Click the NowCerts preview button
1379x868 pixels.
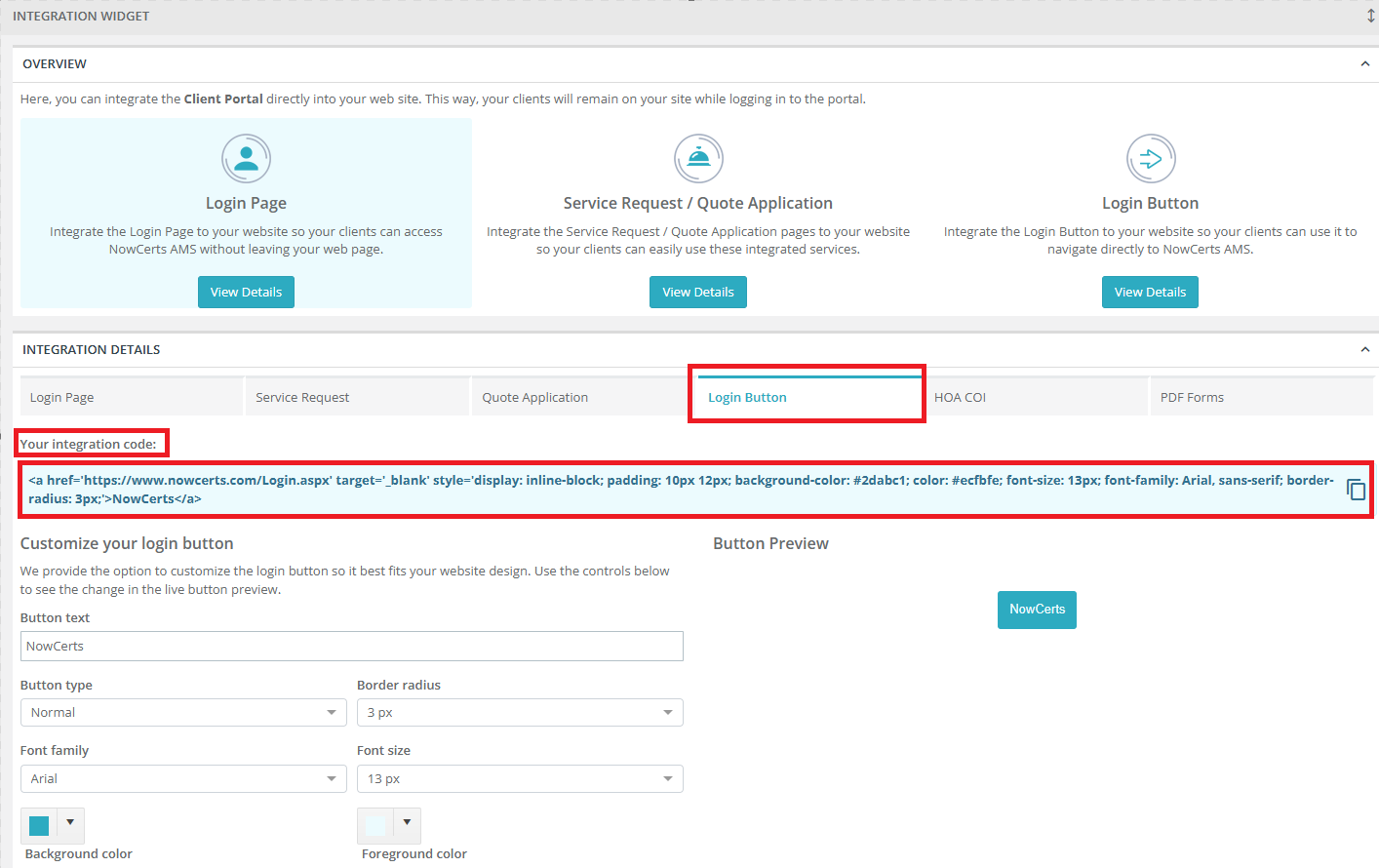pos(1037,610)
